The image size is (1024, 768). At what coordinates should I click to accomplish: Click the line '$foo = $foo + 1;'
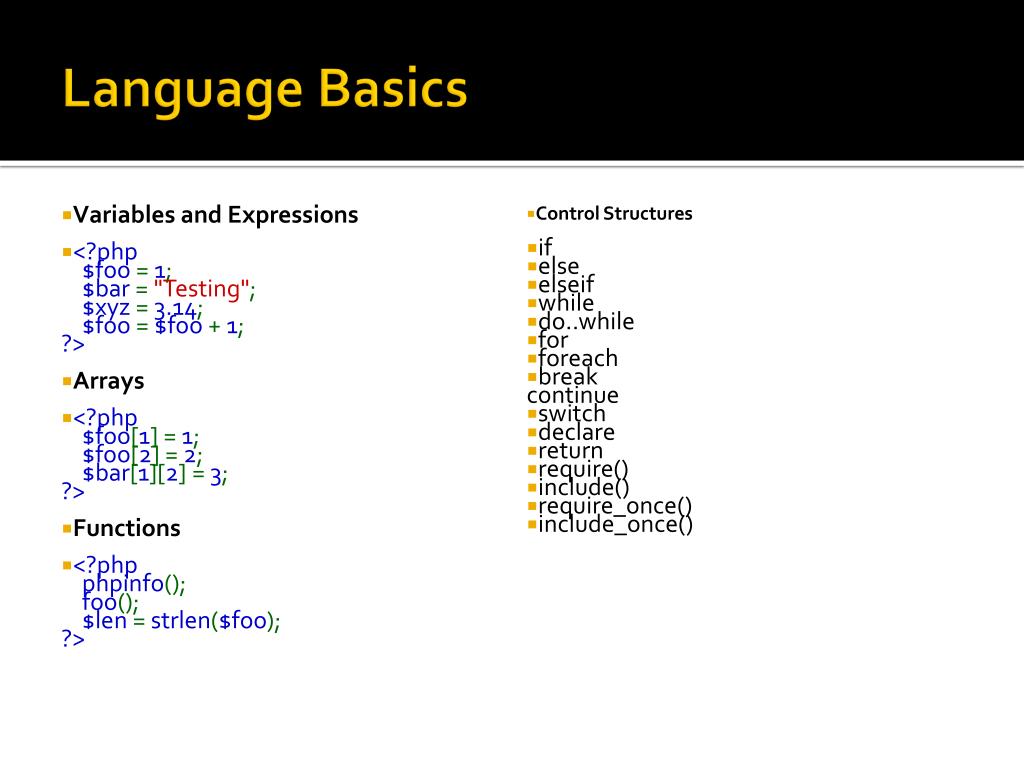[163, 327]
